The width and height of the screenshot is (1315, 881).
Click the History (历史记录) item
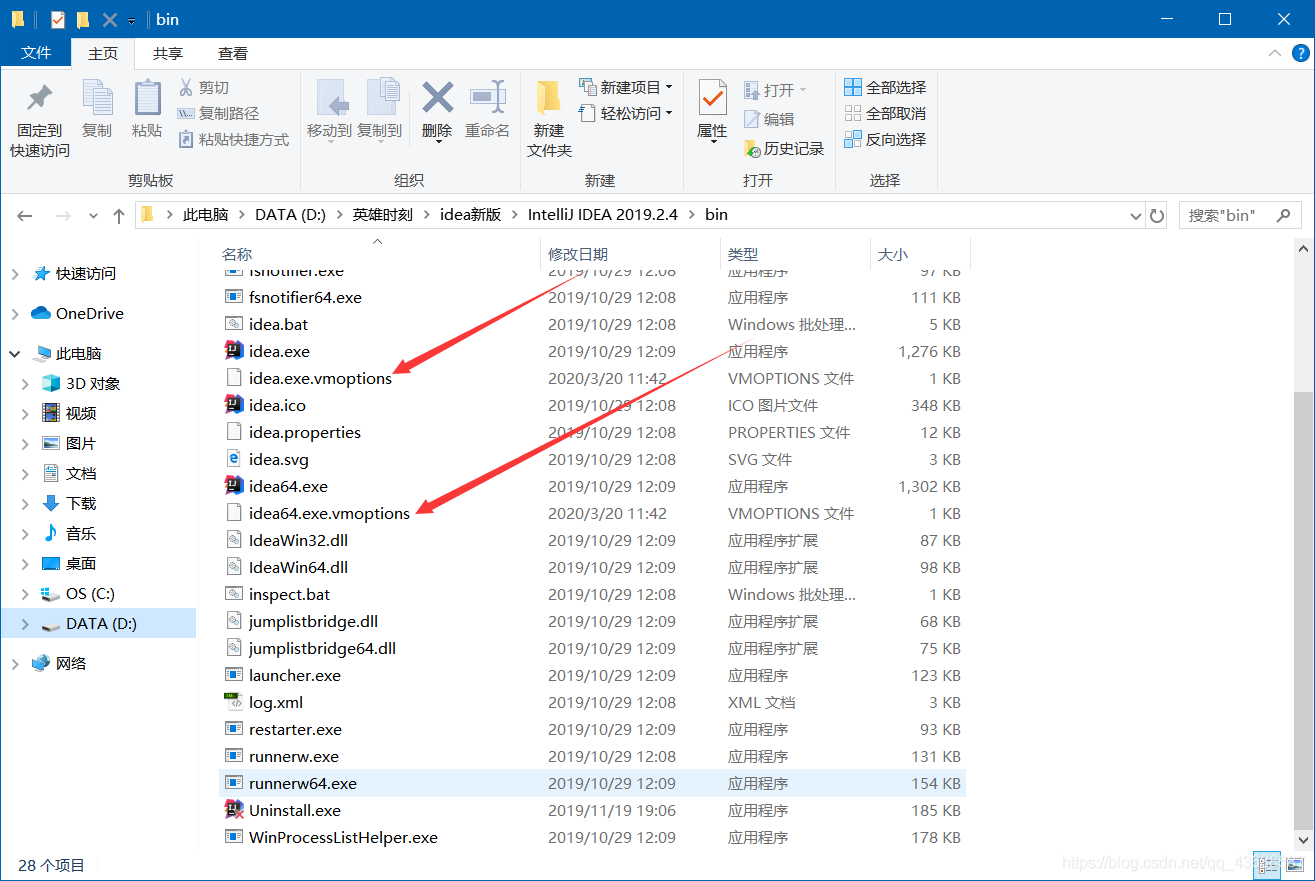[784, 149]
